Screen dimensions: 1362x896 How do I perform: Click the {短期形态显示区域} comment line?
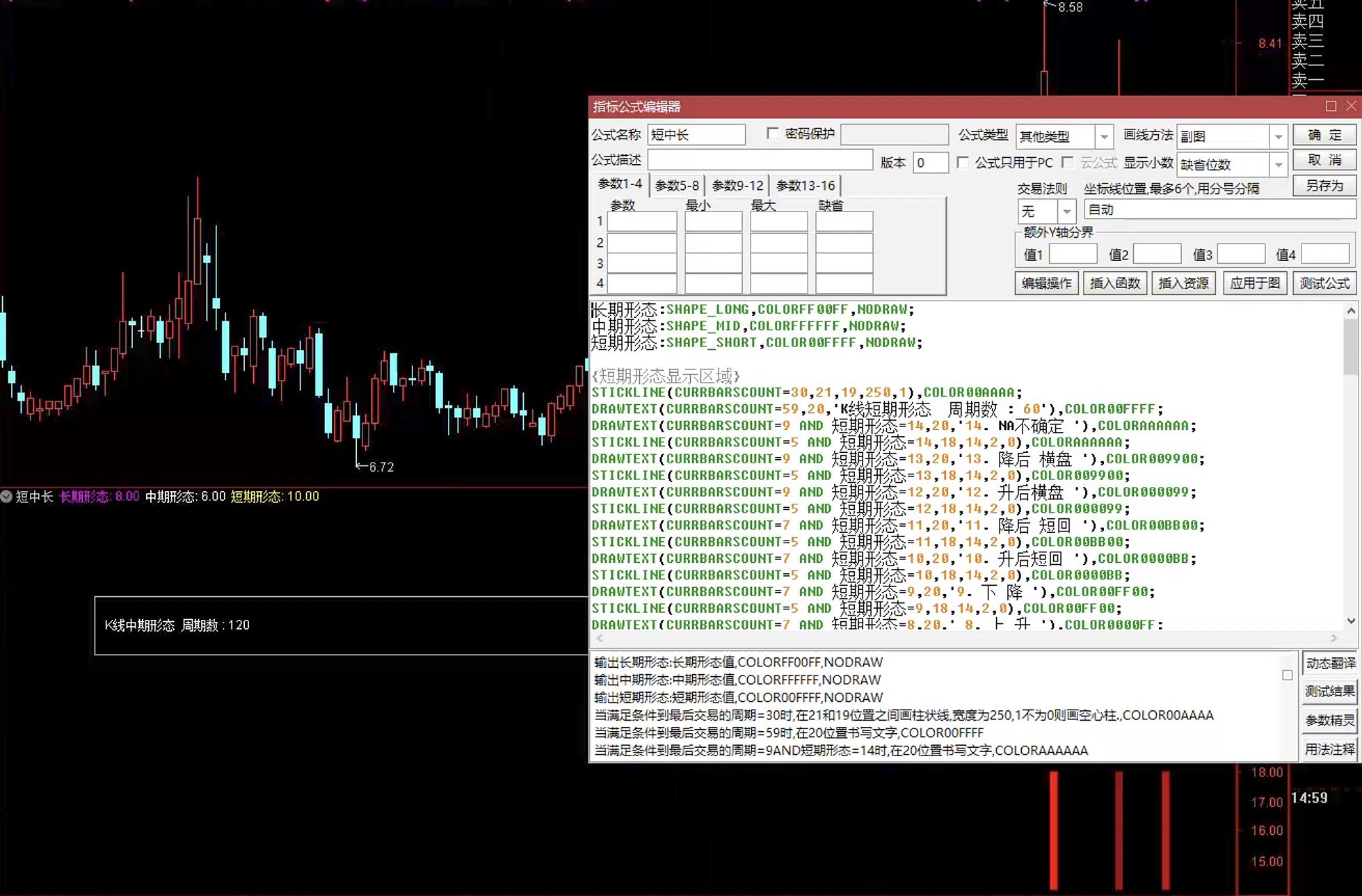666,376
